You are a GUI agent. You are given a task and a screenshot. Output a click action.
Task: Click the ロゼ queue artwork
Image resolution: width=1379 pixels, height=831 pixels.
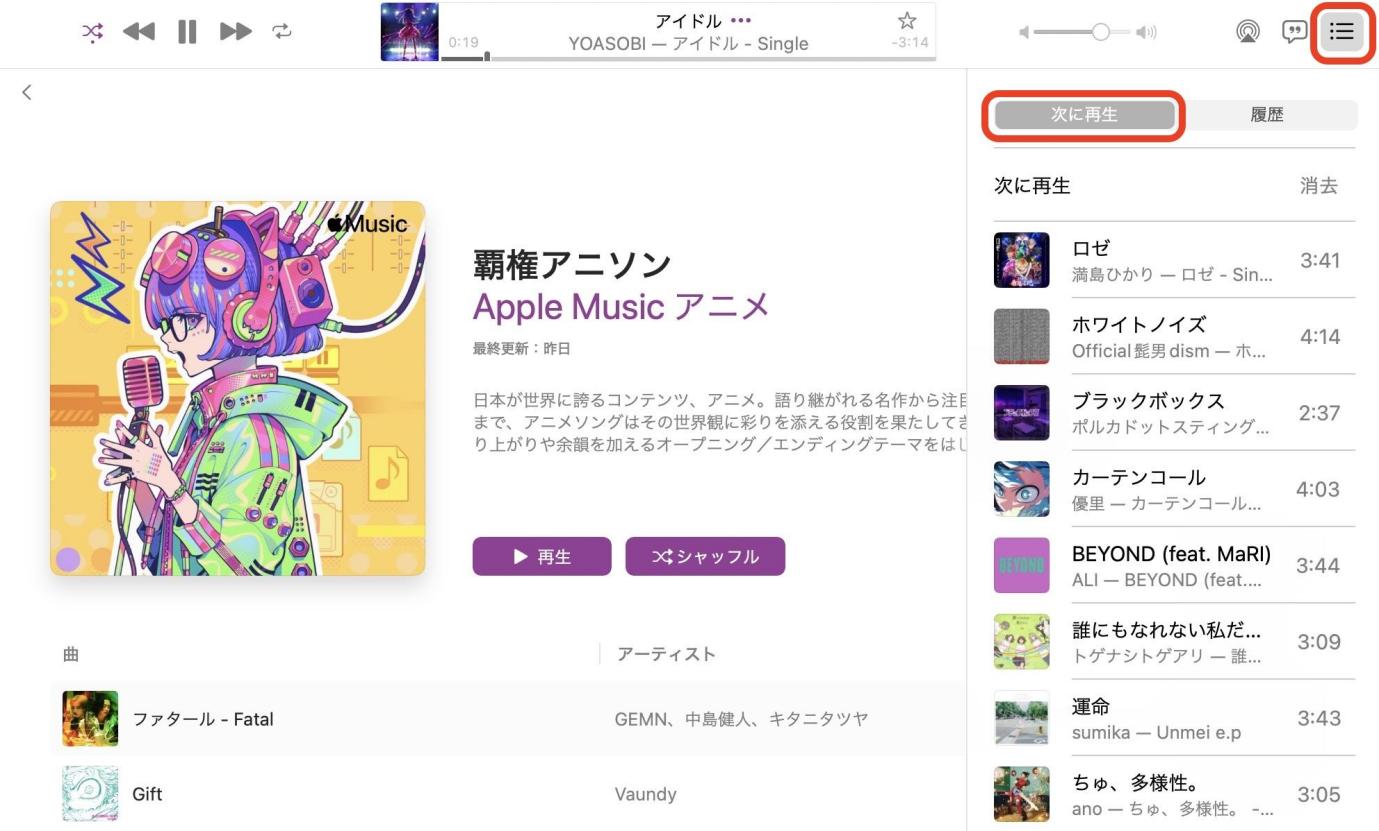(1022, 260)
